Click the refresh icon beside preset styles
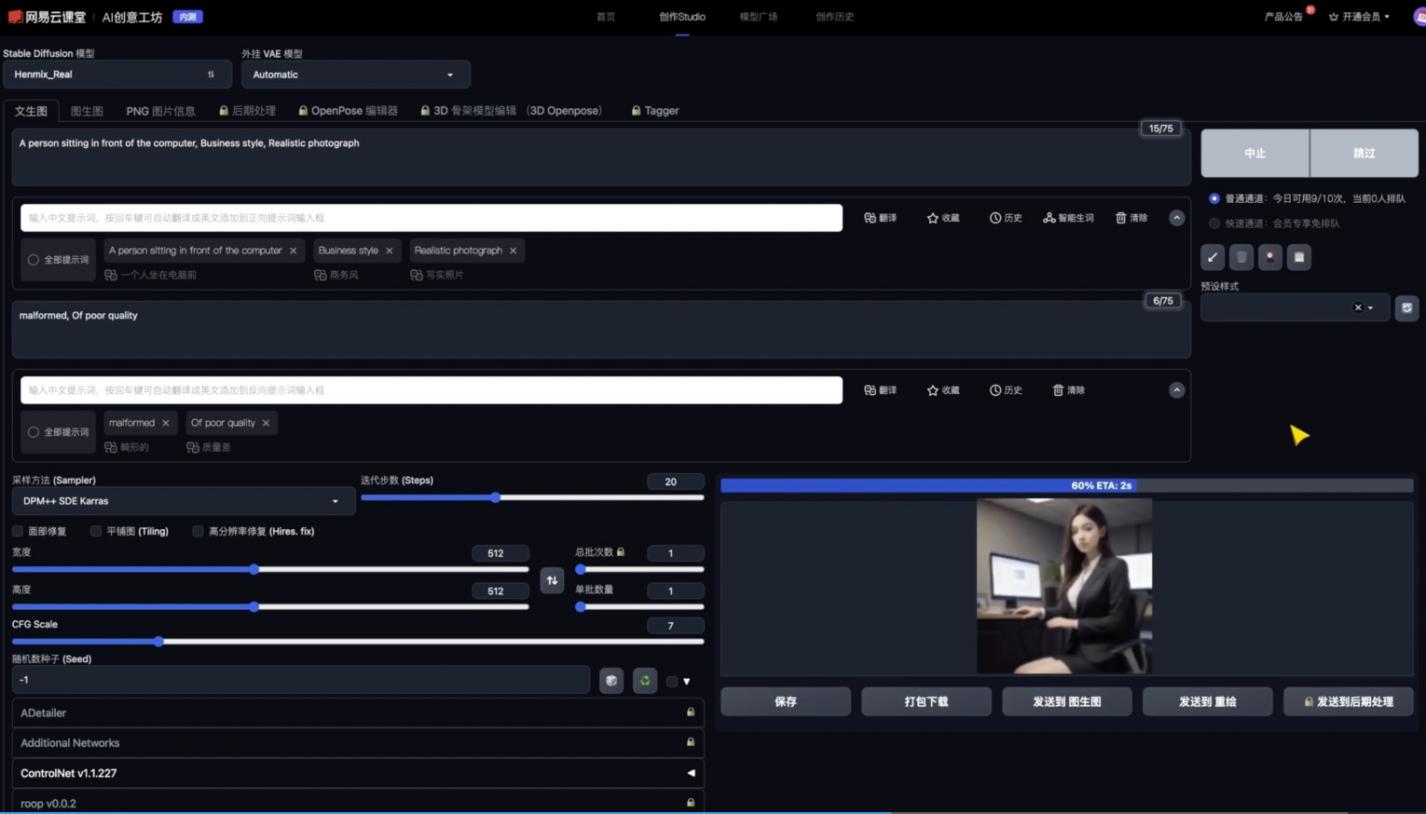The width and height of the screenshot is (1426, 814). [1406, 308]
